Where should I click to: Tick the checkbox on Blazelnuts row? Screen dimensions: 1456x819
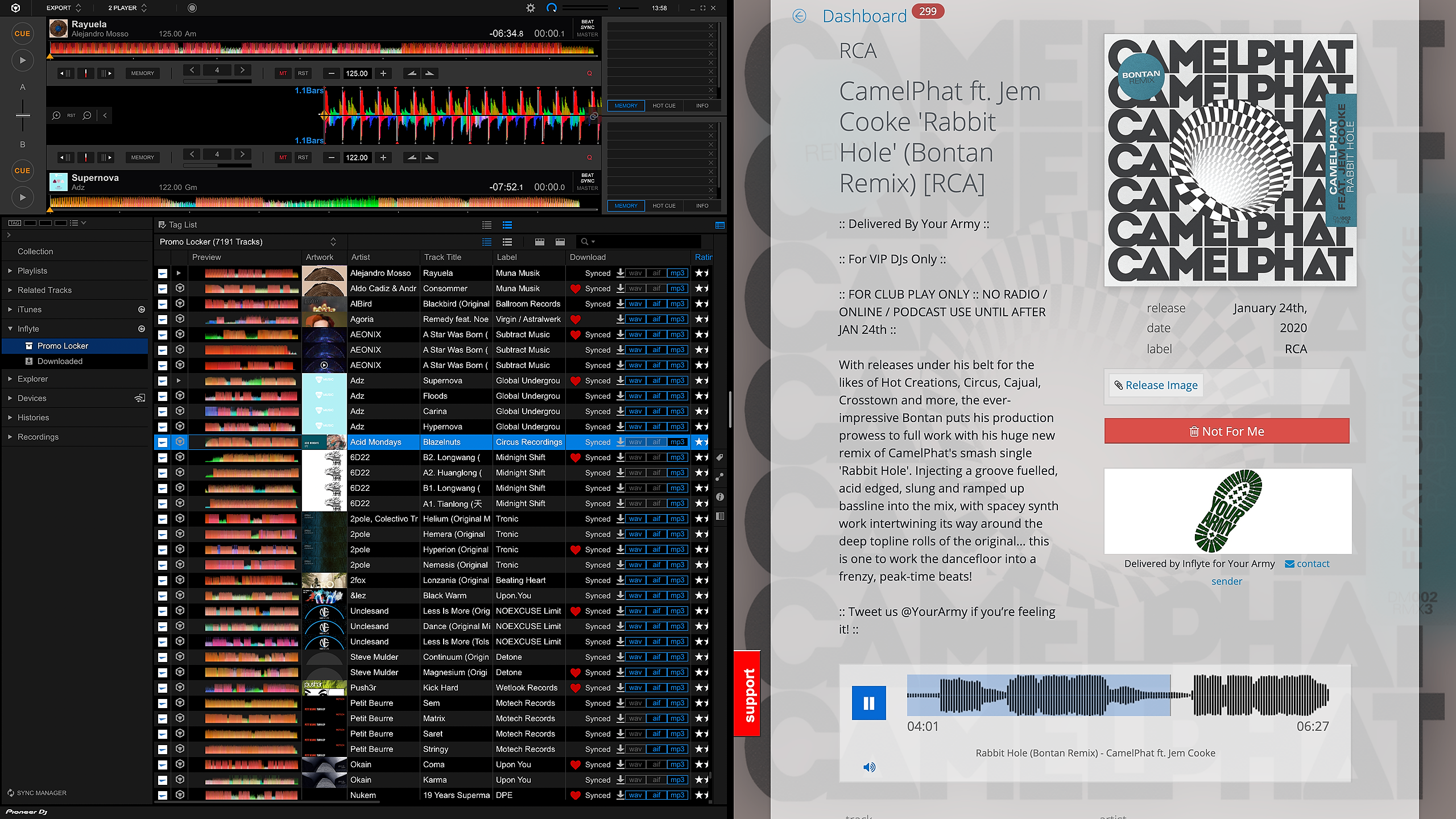pos(163,442)
